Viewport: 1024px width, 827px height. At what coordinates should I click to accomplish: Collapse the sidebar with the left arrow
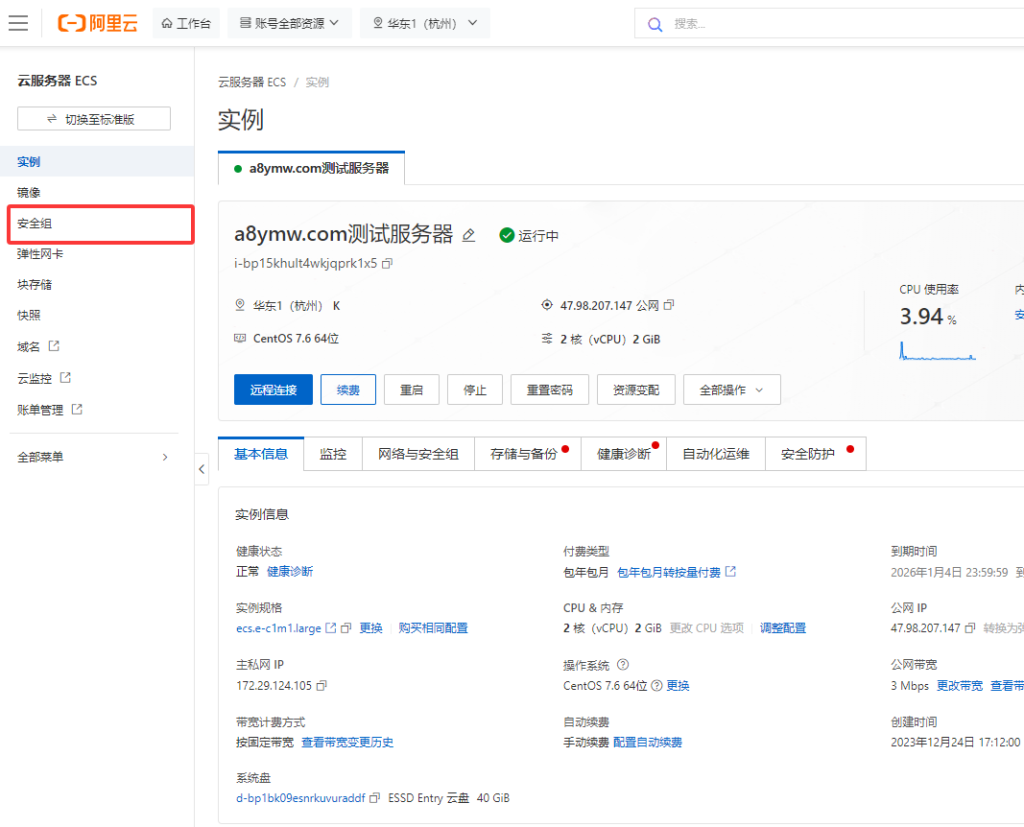(x=202, y=468)
